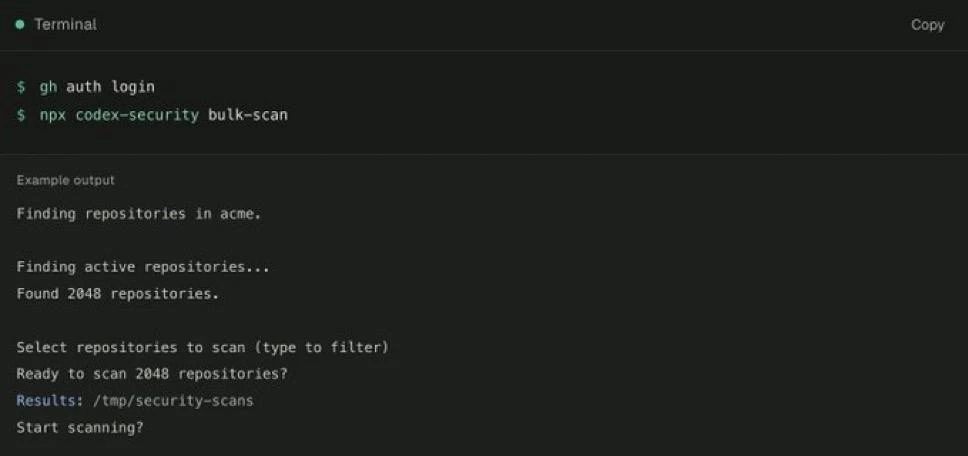
Task: Click the auth login text
Action: [x=111, y=87]
